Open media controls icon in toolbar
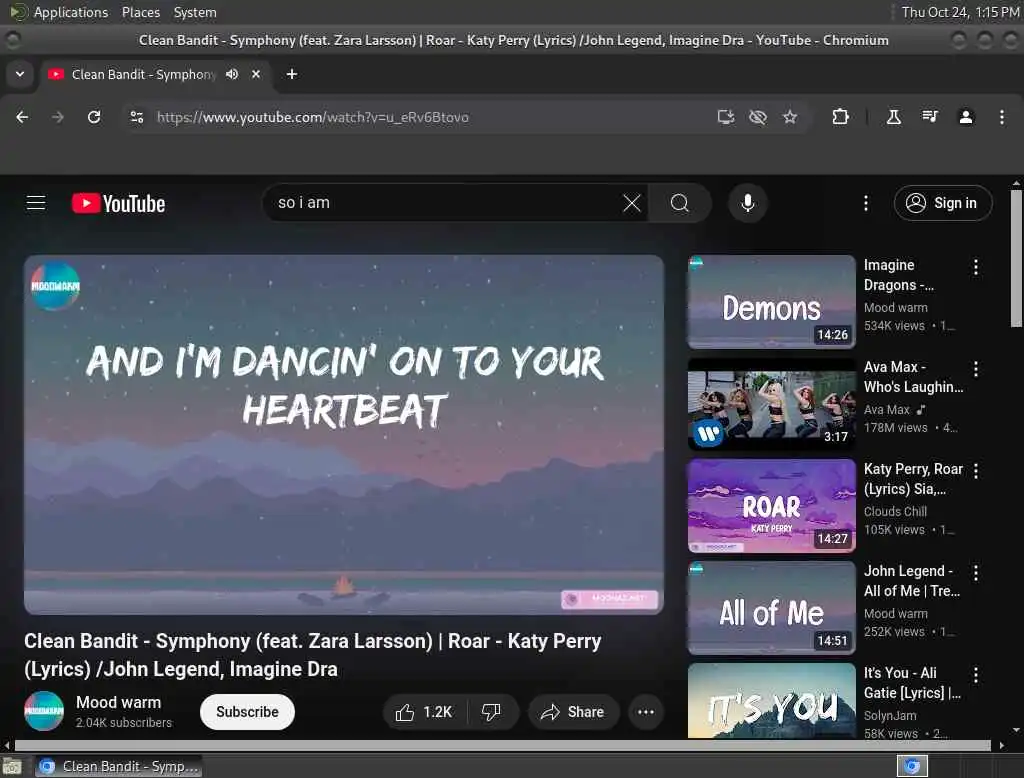This screenshot has height=778, width=1024. 930,117
